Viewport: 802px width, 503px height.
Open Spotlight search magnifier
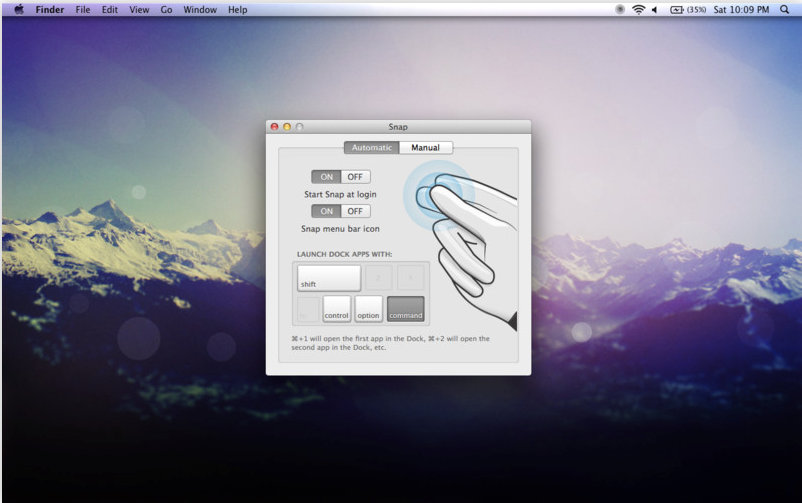(784, 9)
